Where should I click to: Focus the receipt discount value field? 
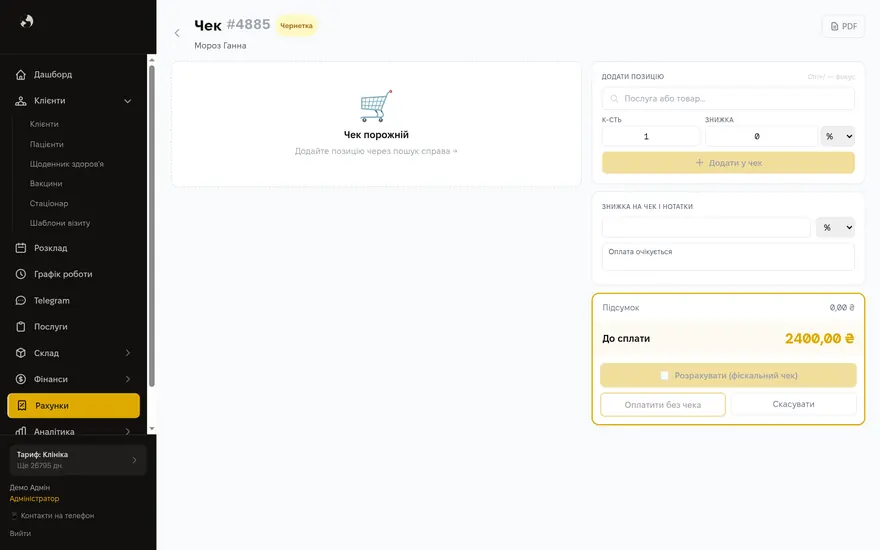click(706, 227)
